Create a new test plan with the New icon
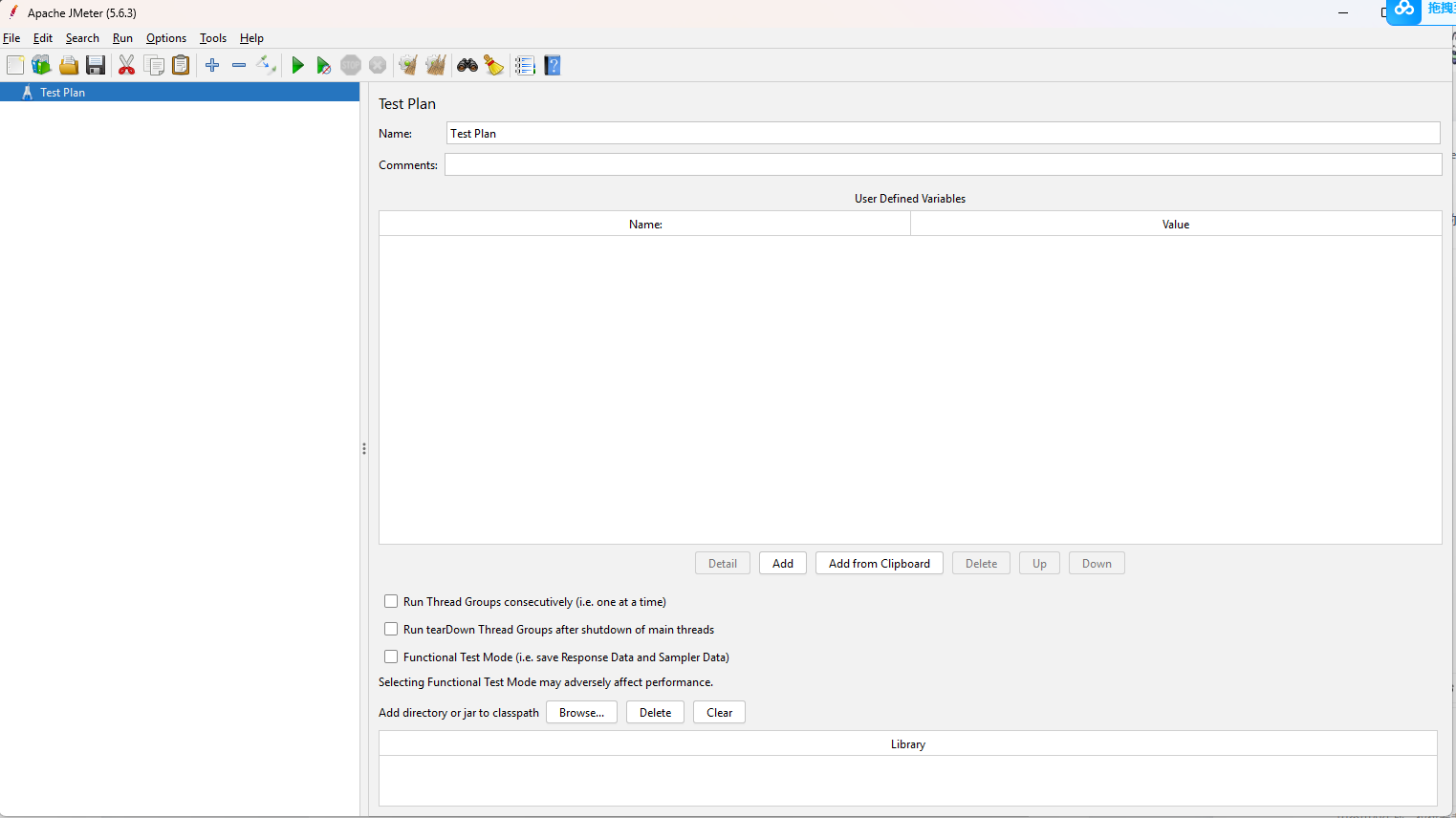This screenshot has width=1456, height=818. tap(15, 65)
